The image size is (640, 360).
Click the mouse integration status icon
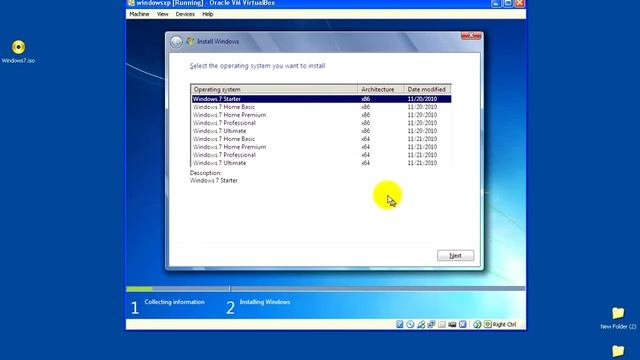pos(477,324)
